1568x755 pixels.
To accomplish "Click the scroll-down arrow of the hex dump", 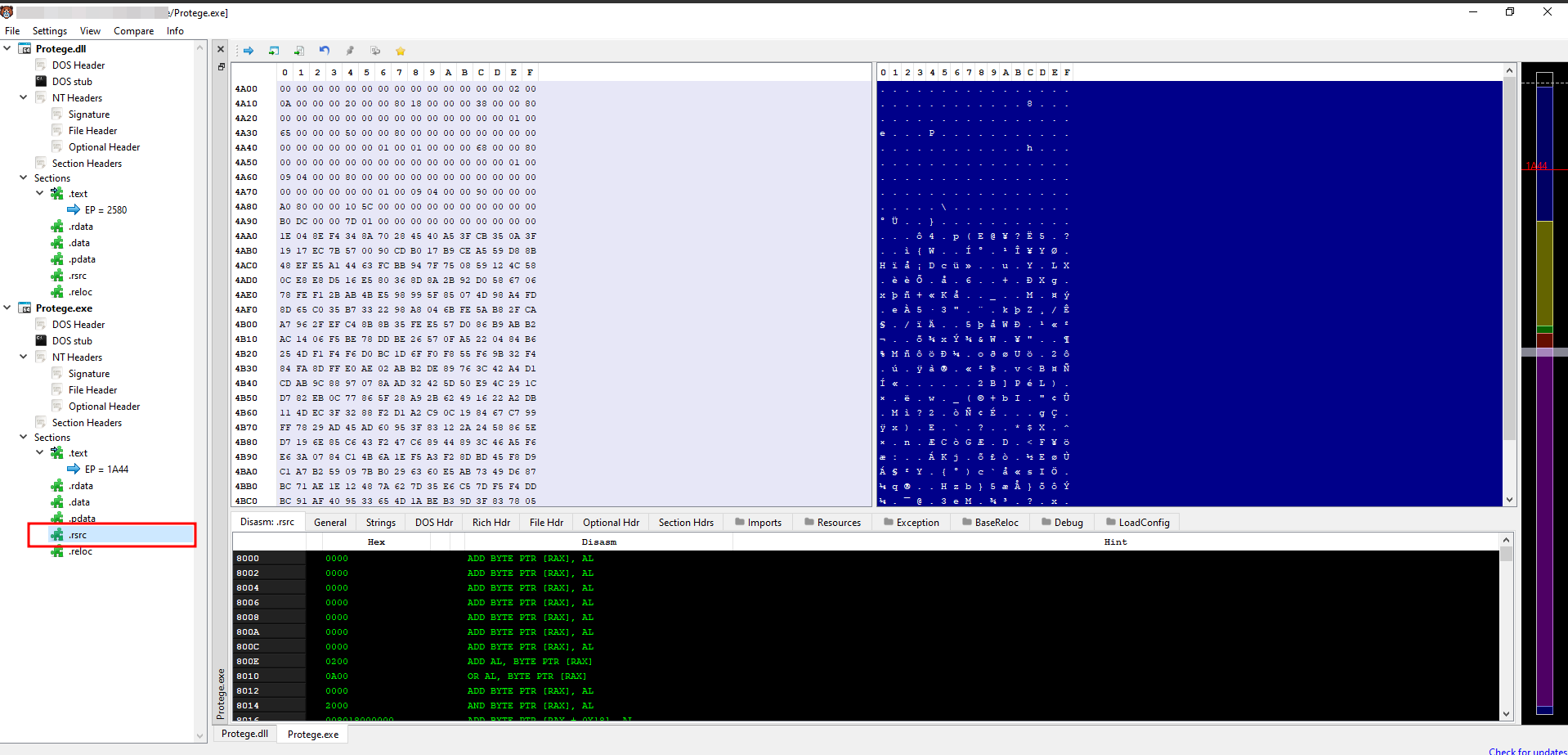I will [1510, 500].
